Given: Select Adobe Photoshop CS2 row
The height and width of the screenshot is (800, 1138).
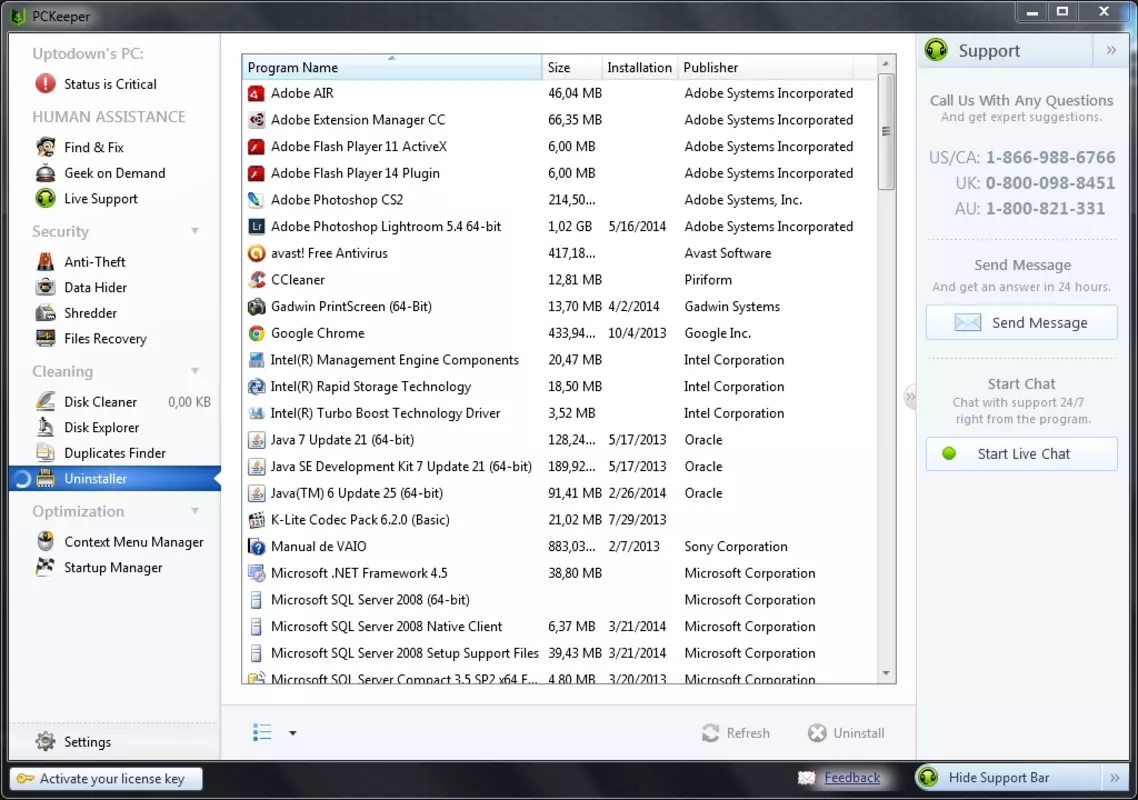Looking at the screenshot, I should click(559, 200).
